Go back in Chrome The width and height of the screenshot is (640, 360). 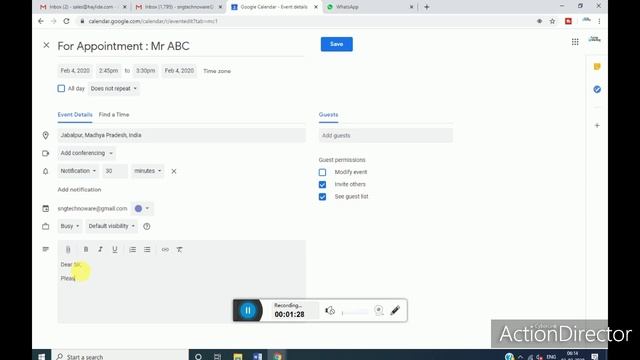pos(41,21)
